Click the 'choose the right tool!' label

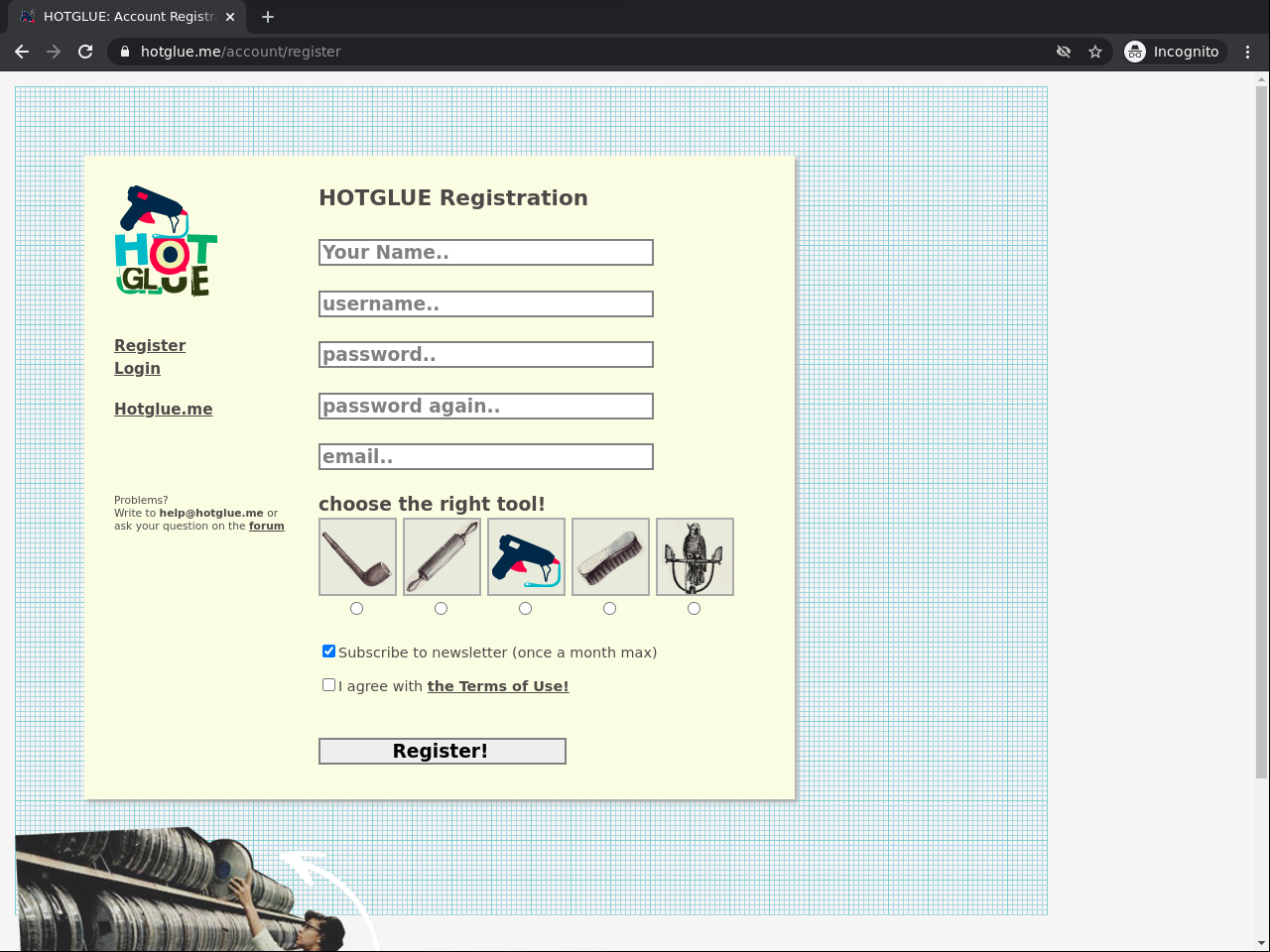pyautogui.click(x=432, y=504)
